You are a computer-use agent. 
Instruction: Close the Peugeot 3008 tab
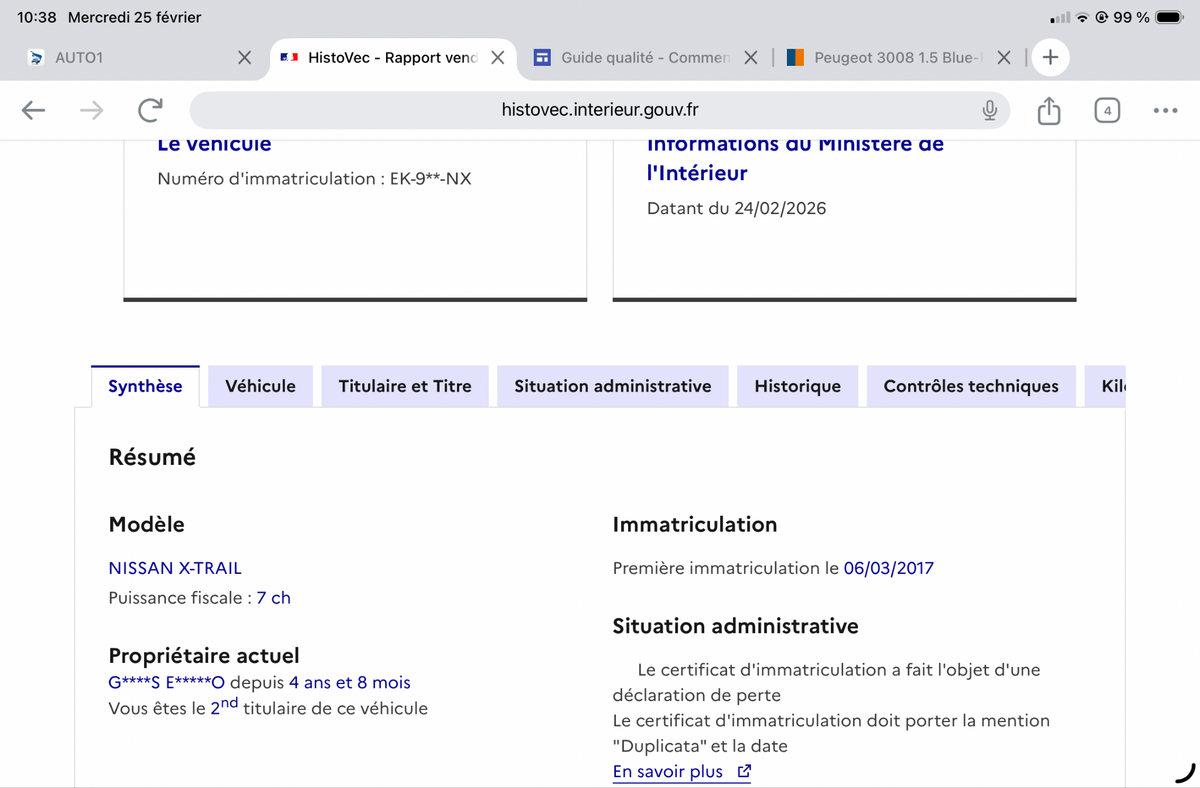[x=1004, y=58]
